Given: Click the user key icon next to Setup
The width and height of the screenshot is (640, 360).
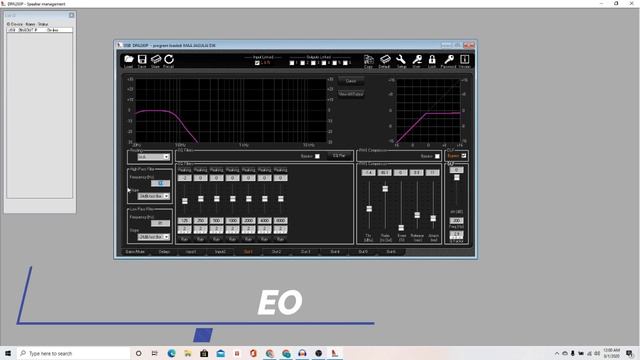Looking at the screenshot, I should [x=417, y=60].
